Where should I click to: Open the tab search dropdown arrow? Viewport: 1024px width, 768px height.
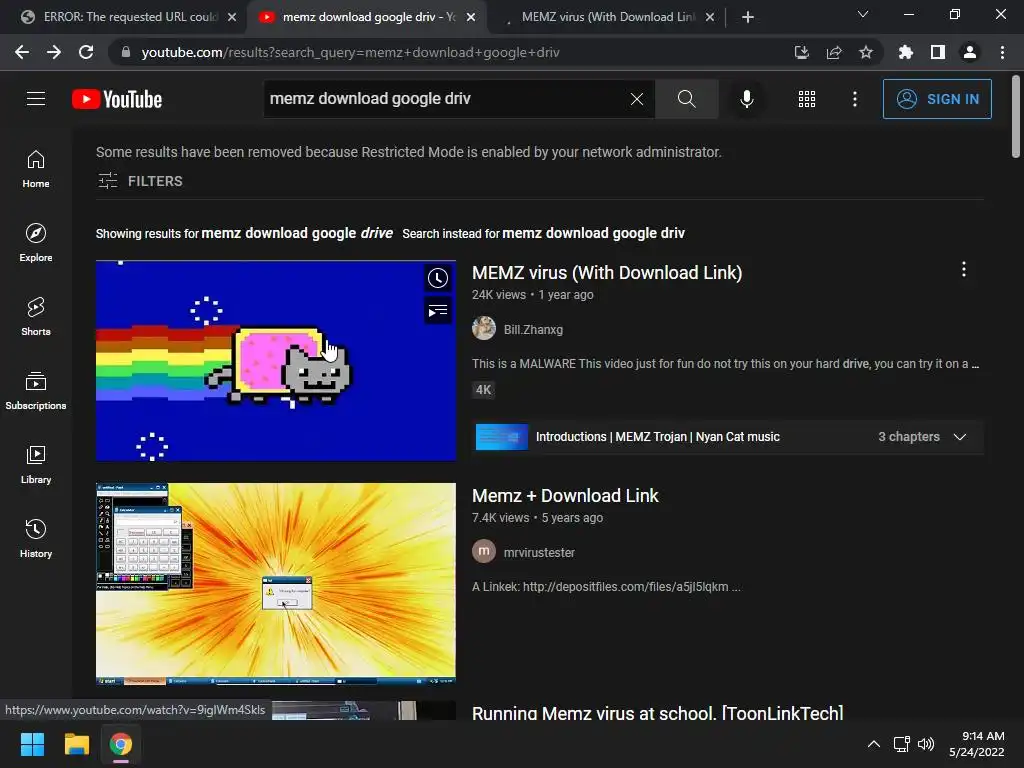pos(863,14)
